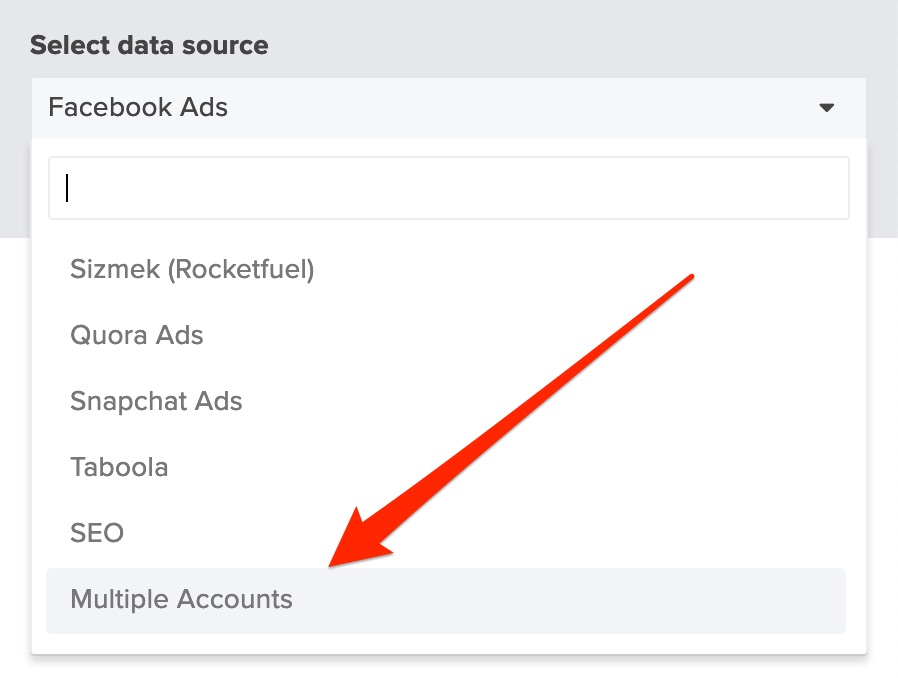This screenshot has height=678, width=898.
Task: Choose Sizmek (Rocketfuel) from the list
Action: 192,269
